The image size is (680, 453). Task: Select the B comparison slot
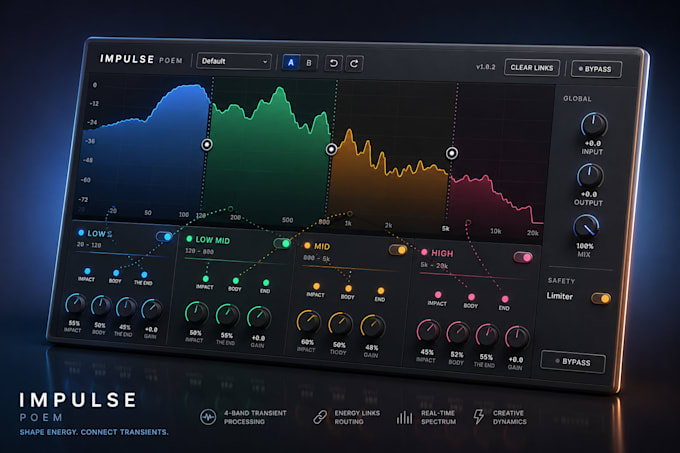(x=309, y=63)
